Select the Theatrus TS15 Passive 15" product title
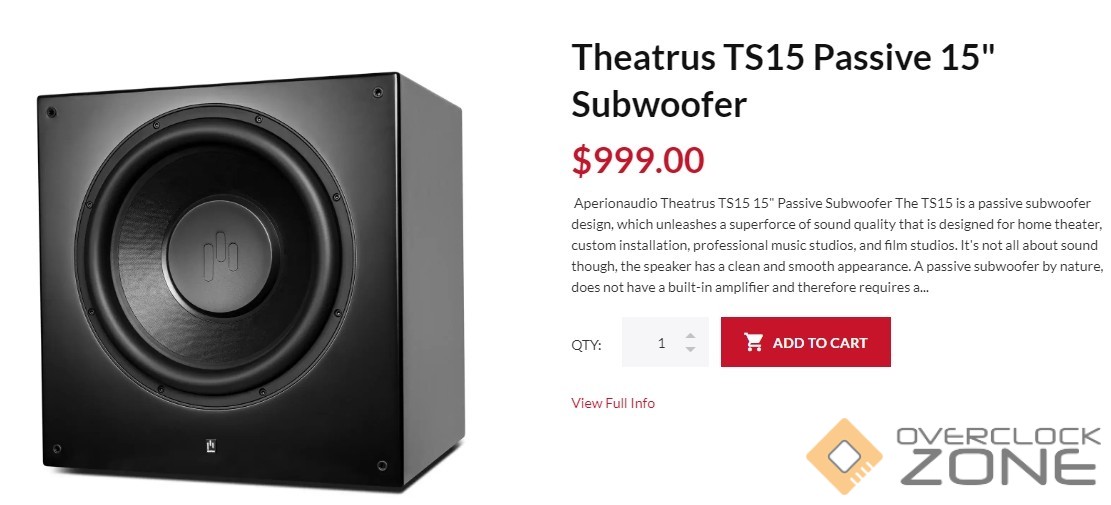 784,58
